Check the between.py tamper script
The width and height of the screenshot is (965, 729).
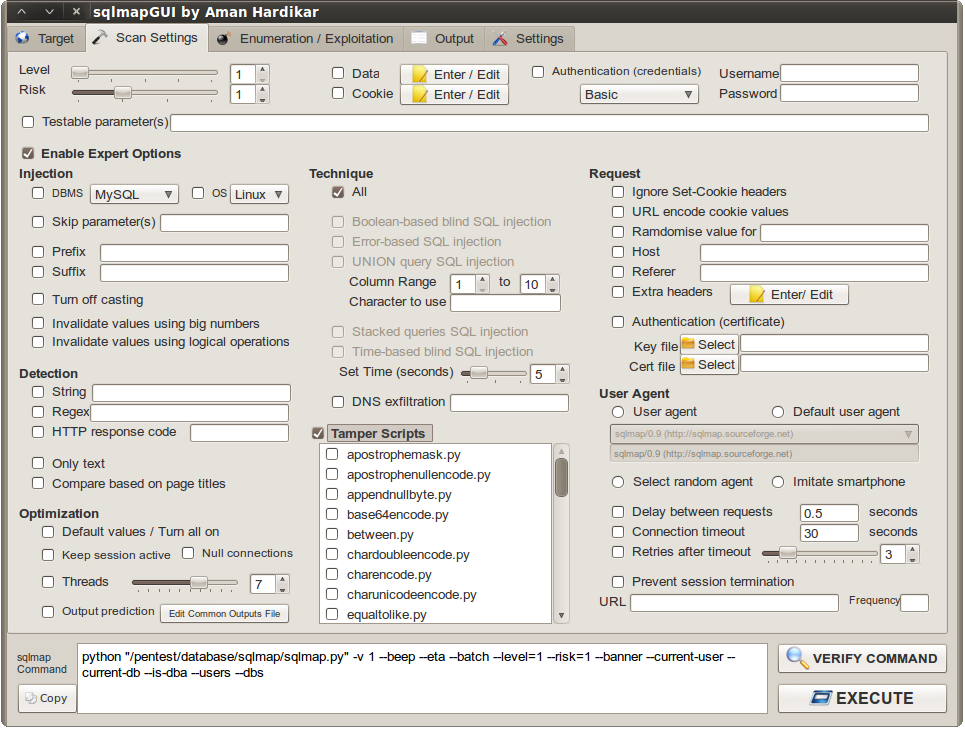(x=332, y=534)
